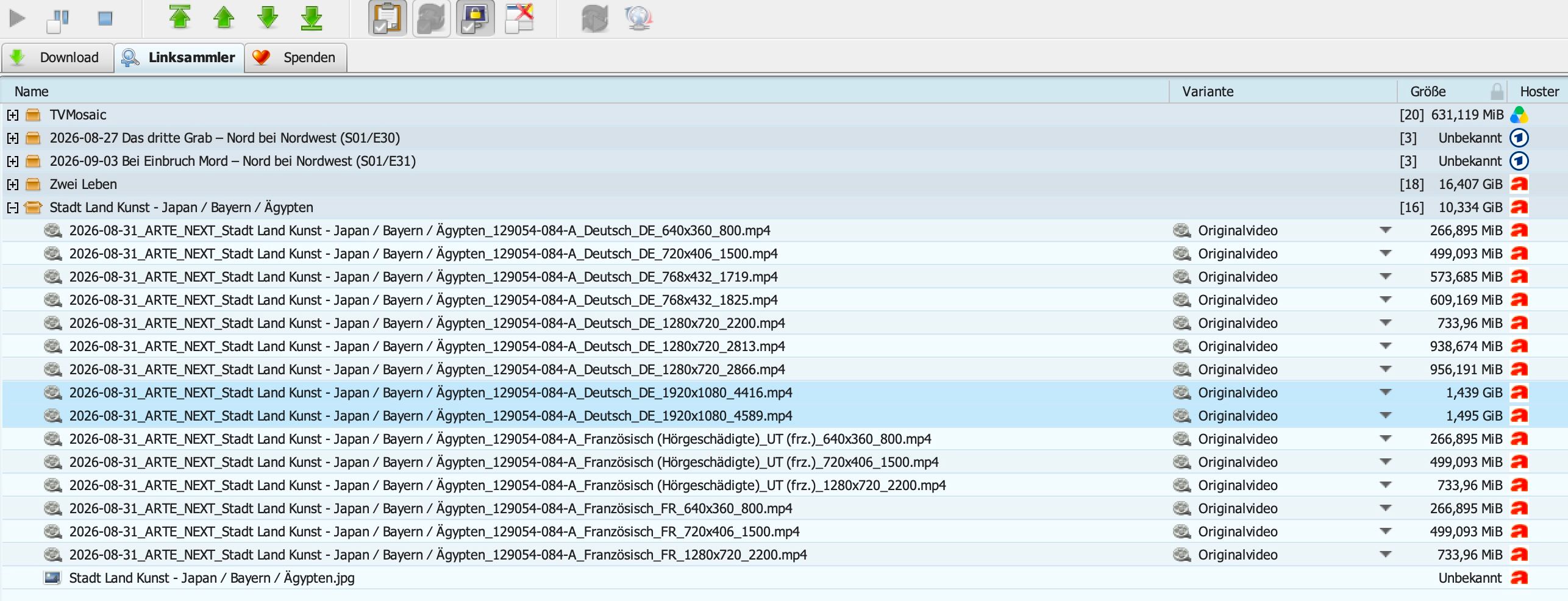Image resolution: width=1568 pixels, height=601 pixels.
Task: Open variant dropdown for Deutsch_DE_1280x720_2813.mp4
Action: [x=1386, y=346]
